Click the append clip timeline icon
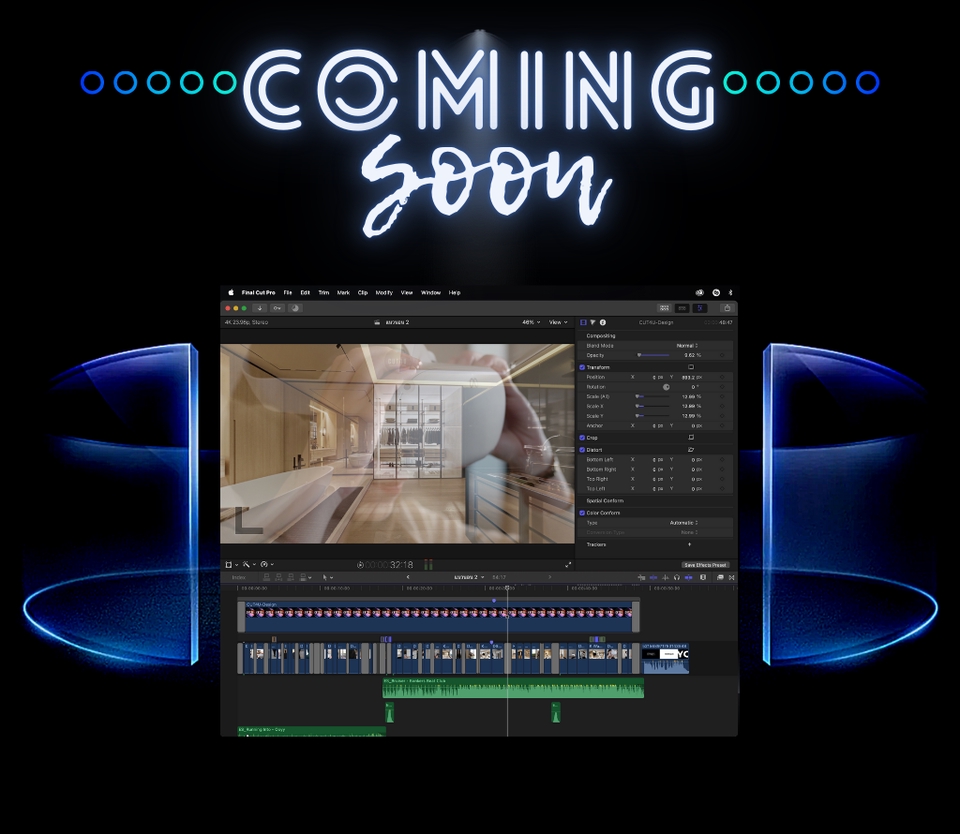The image size is (960, 834). (291, 577)
